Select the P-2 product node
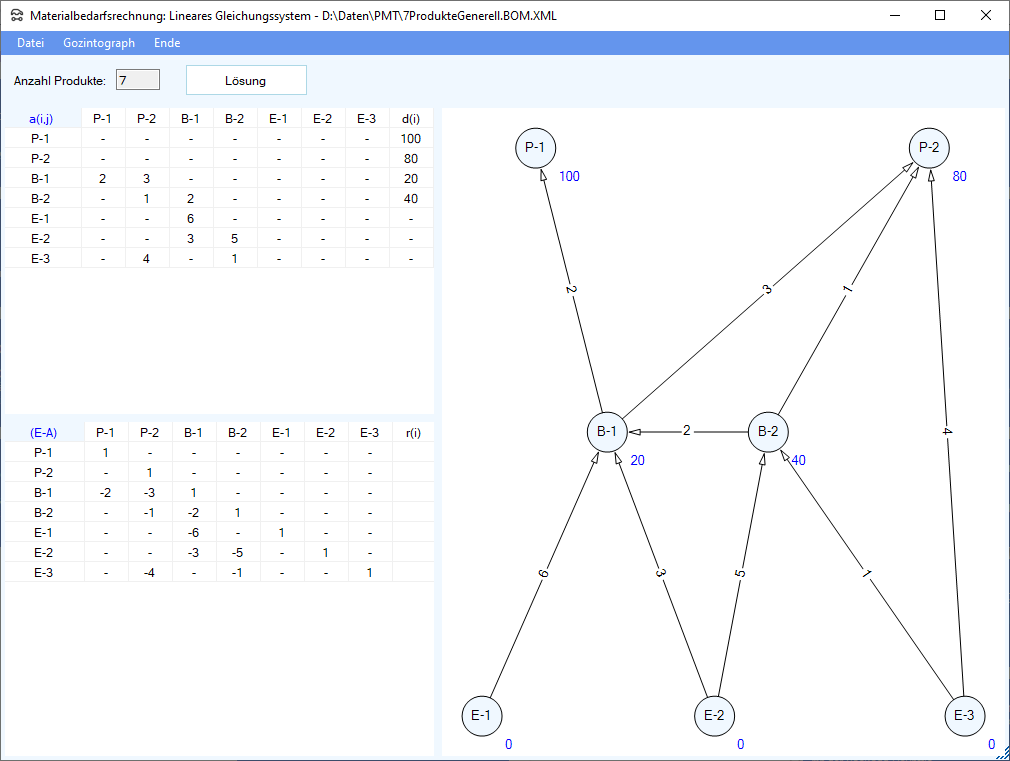 point(929,148)
